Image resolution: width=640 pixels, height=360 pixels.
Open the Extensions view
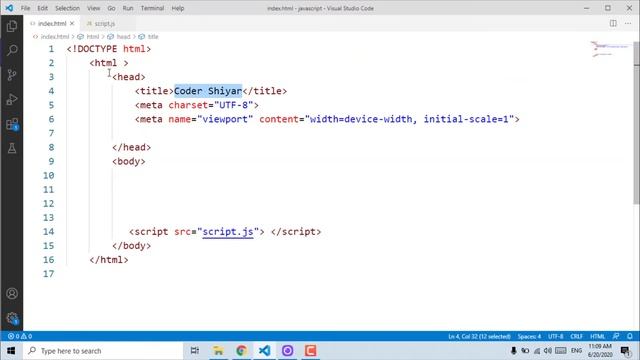12,124
